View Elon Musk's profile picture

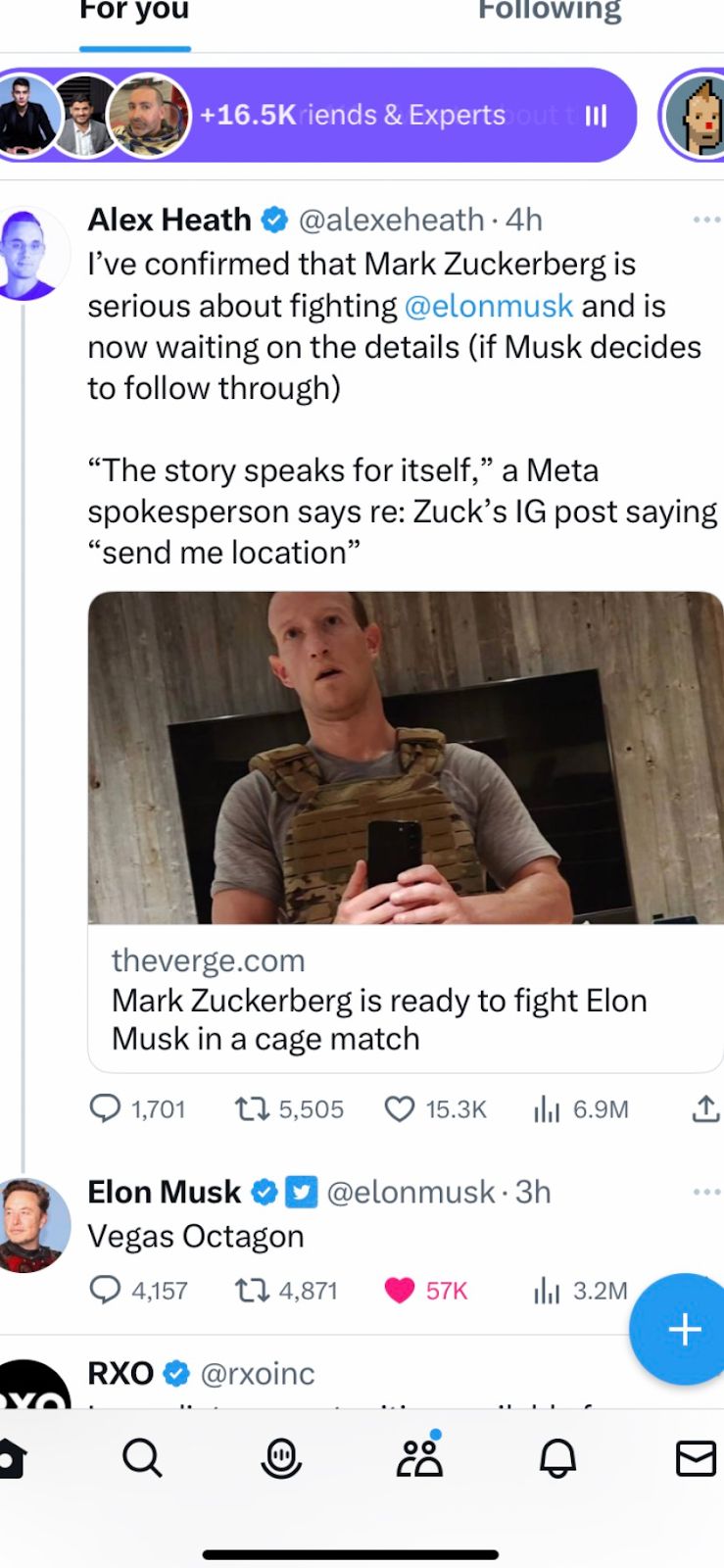click(35, 1225)
